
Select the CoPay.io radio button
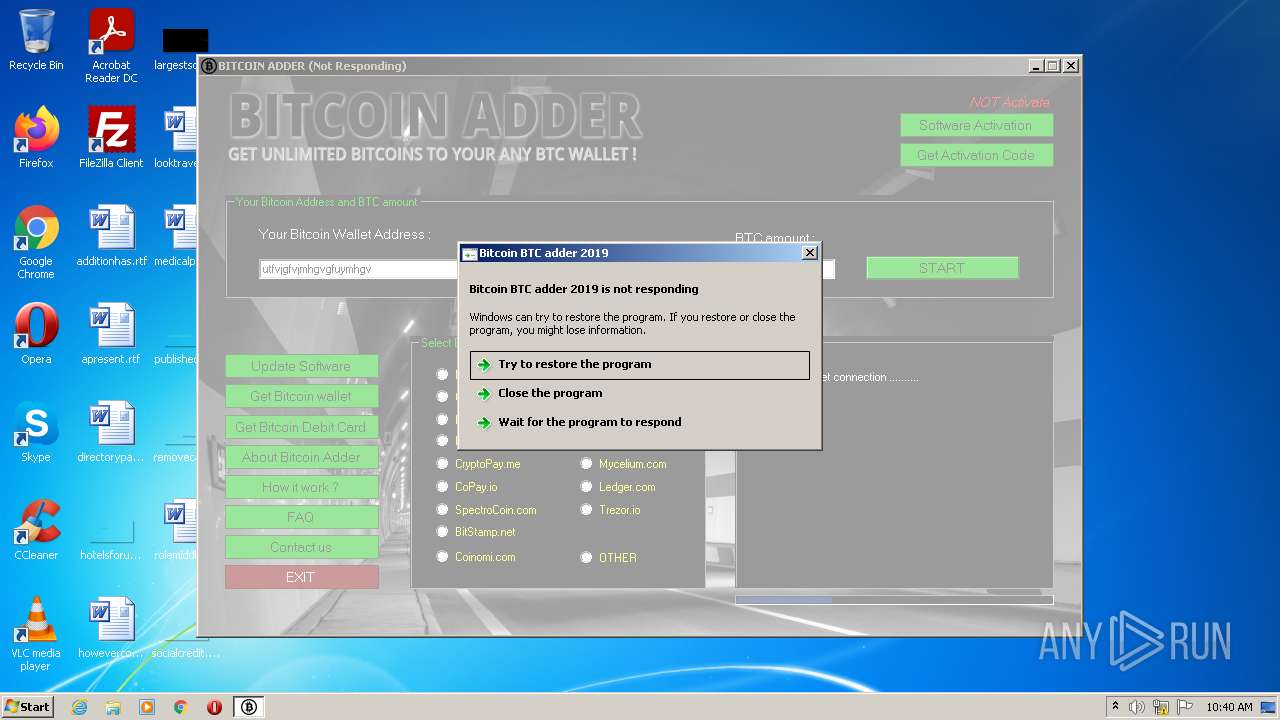point(442,487)
